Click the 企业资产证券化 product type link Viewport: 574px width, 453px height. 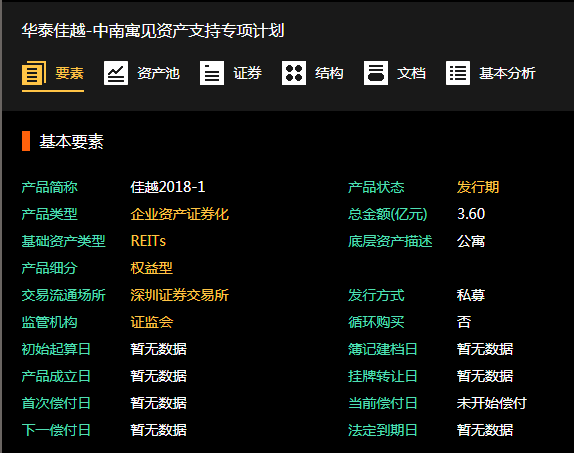pyautogui.click(x=180, y=214)
